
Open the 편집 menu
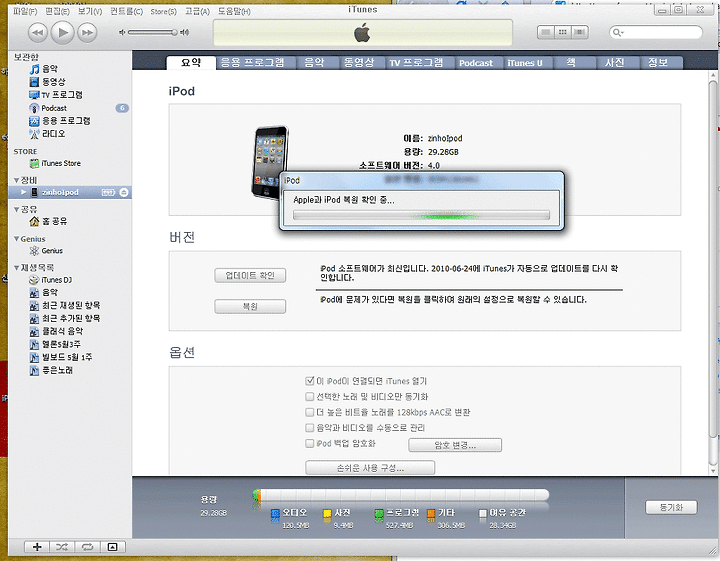[57, 11]
